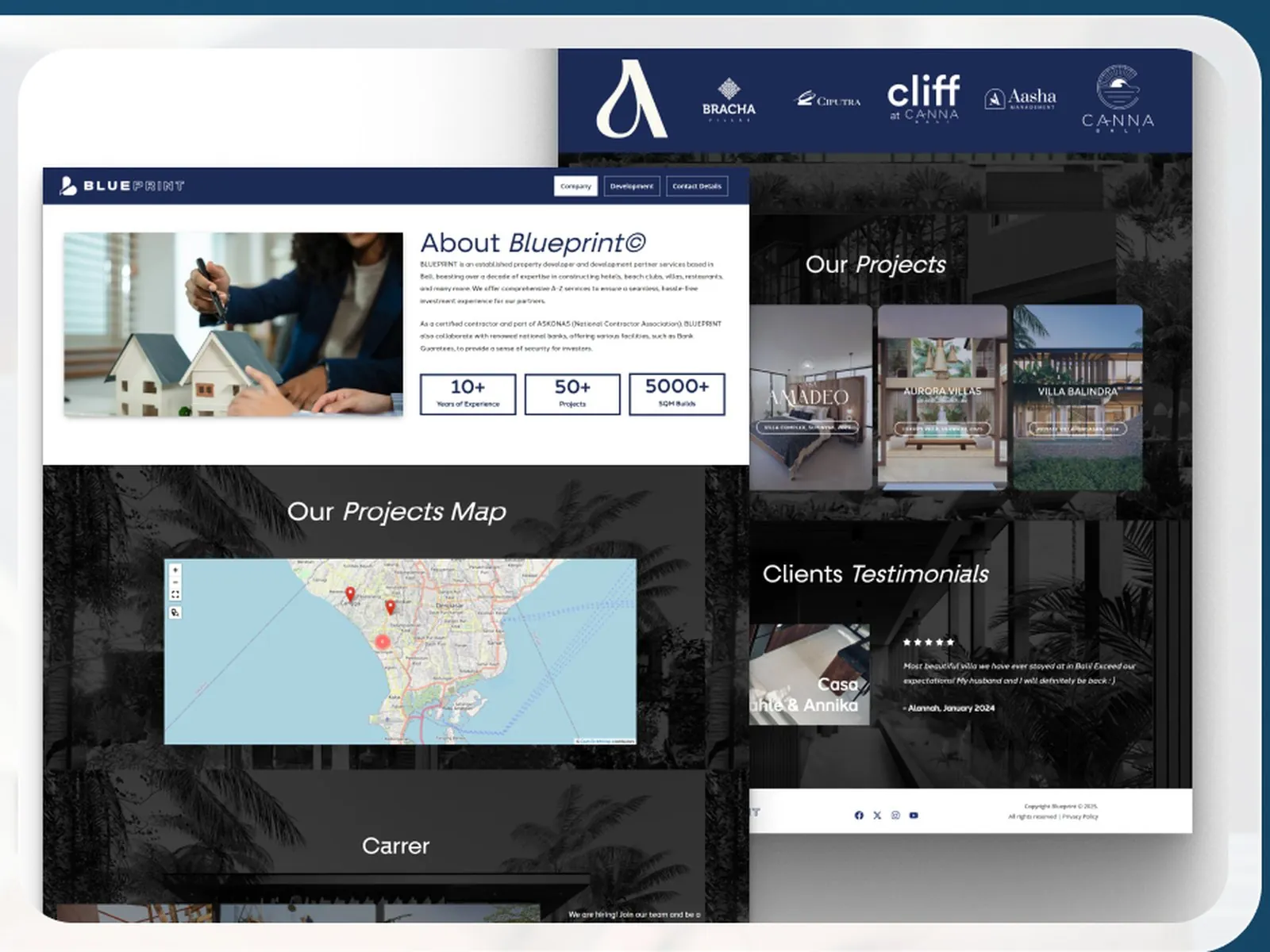This screenshot has width=1270, height=952.
Task: Click the Aasha Management logo
Action: [x=1021, y=99]
